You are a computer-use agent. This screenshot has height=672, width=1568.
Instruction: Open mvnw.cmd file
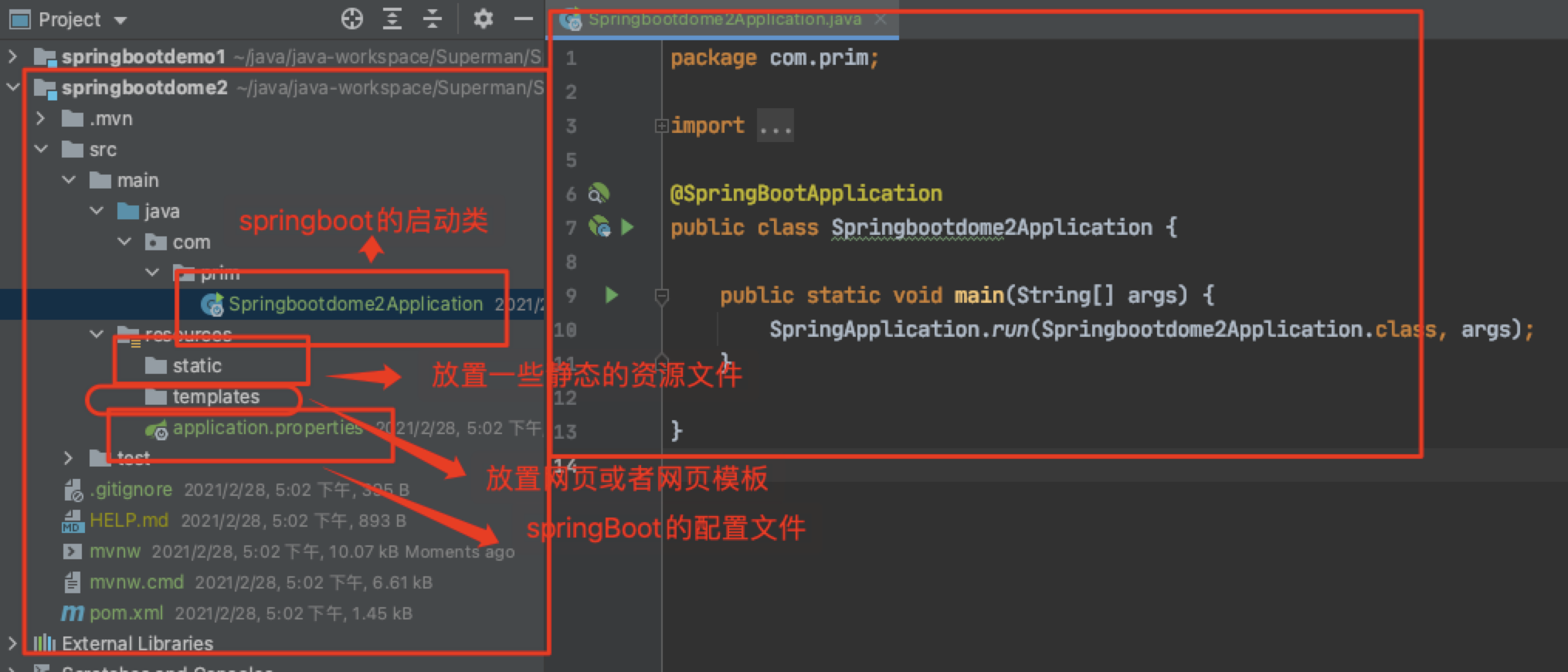tap(137, 582)
